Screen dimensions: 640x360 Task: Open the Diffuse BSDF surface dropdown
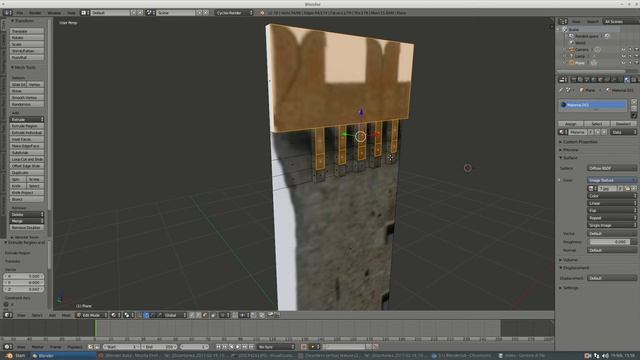(x=612, y=168)
